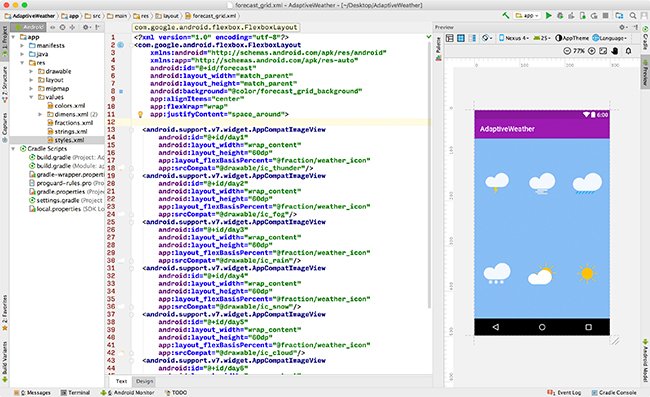Click the Make Project hammer icon

click(506, 16)
